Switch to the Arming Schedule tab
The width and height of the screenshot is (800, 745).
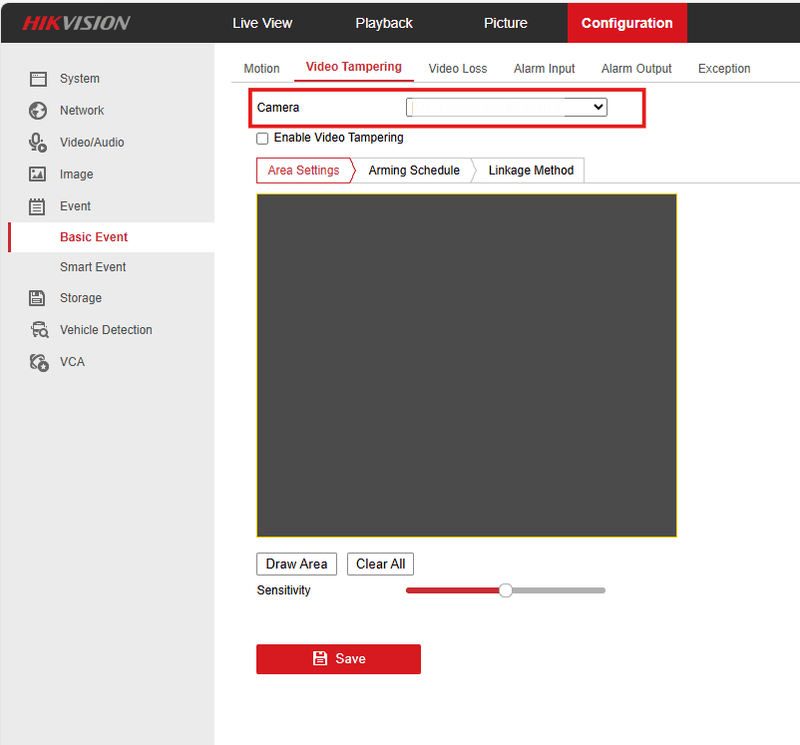point(414,170)
